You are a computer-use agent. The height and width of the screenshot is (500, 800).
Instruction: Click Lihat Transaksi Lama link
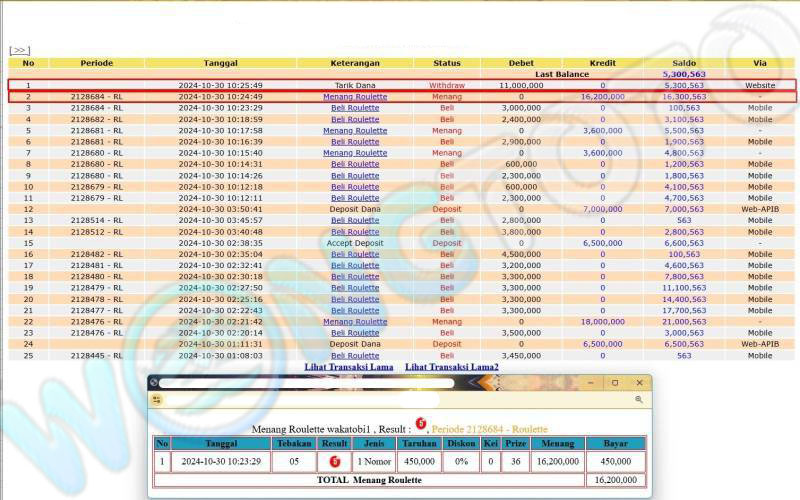[x=349, y=368]
